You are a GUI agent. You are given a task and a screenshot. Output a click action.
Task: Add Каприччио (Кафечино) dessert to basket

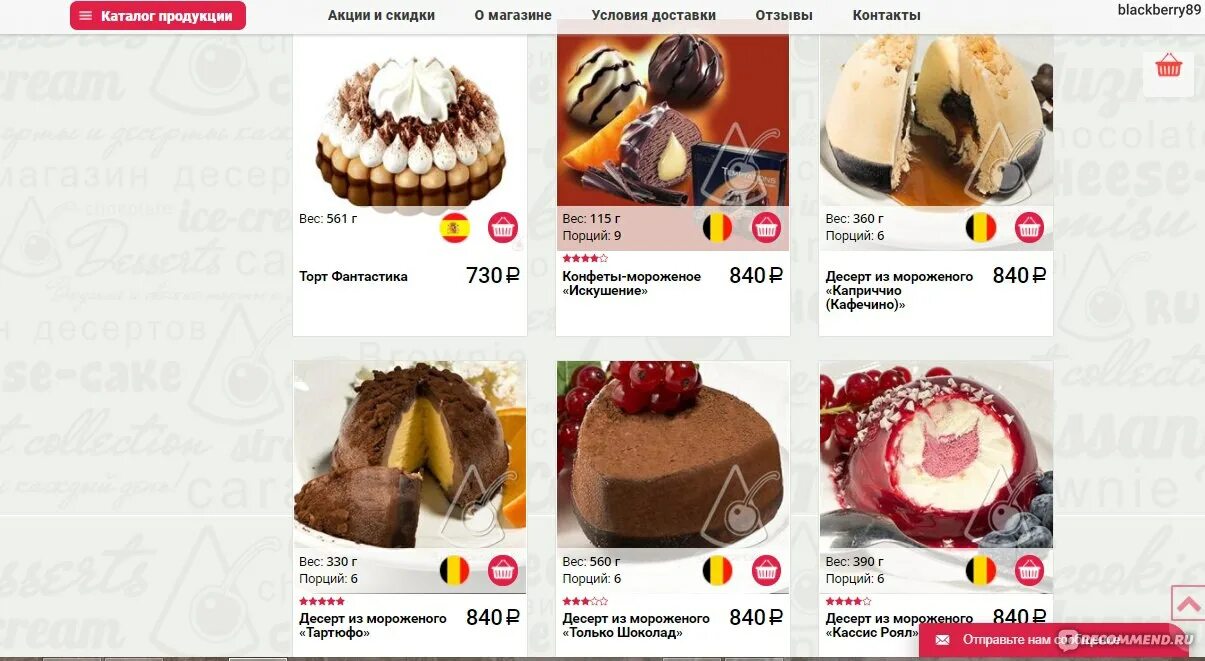click(1029, 228)
